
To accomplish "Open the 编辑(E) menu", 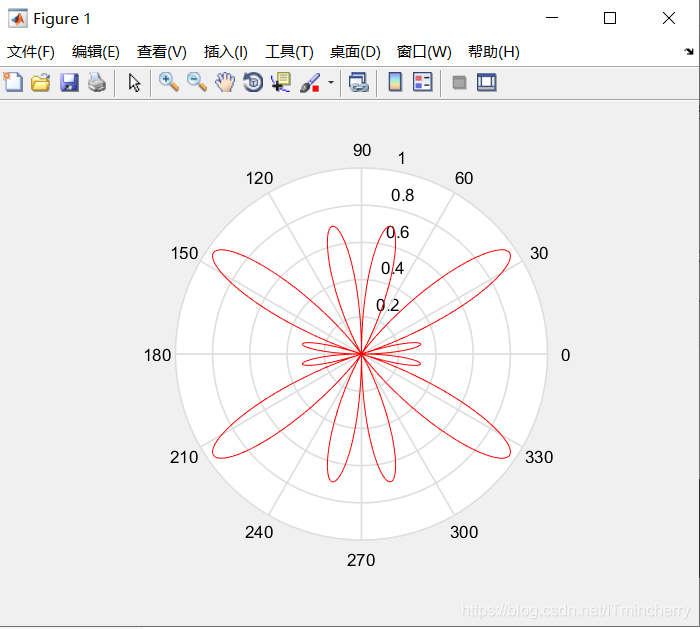I will coord(96,52).
